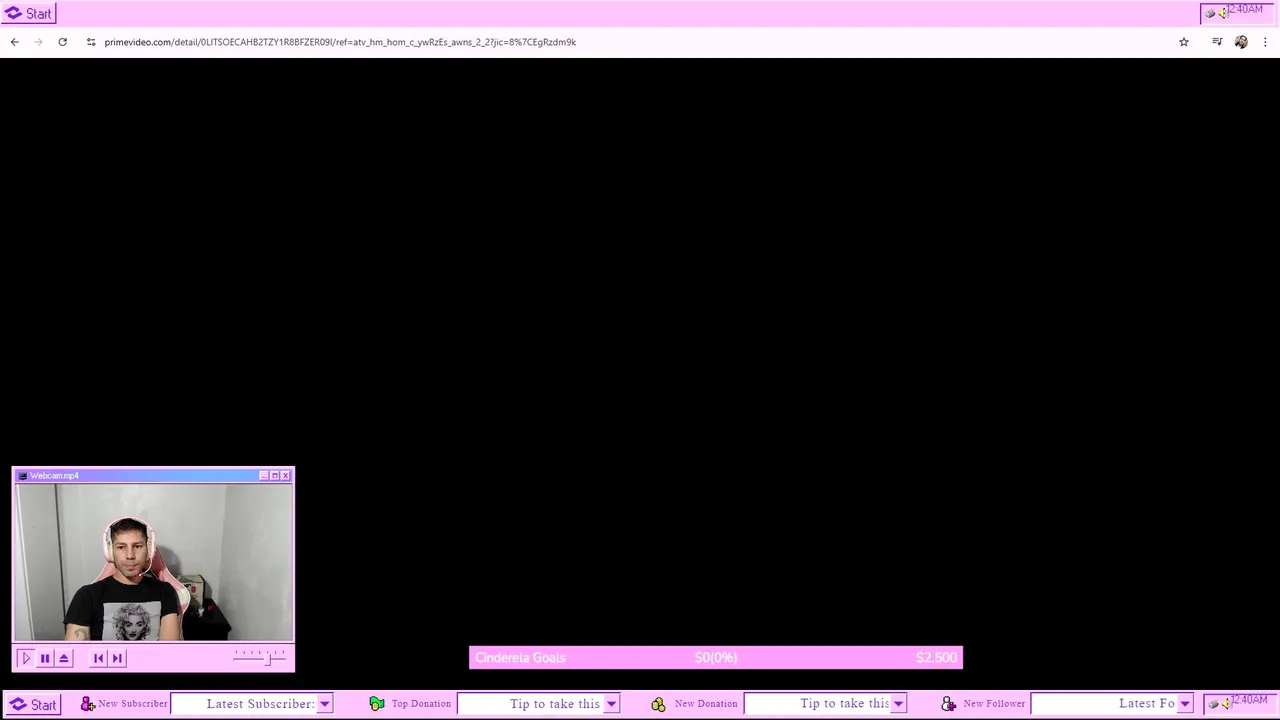Screen dimensions: 1280x720
Task: Go back to the previous browser page
Action: point(14,42)
